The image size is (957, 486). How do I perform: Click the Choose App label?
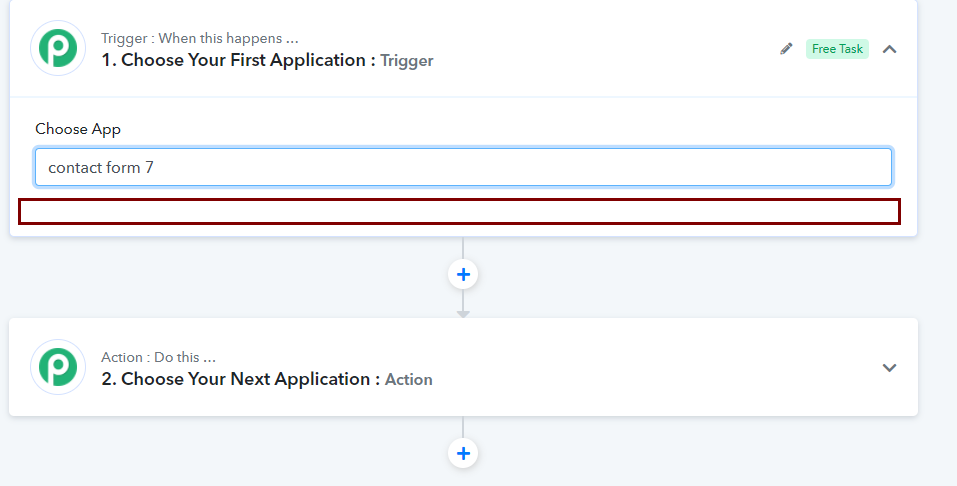click(78, 129)
